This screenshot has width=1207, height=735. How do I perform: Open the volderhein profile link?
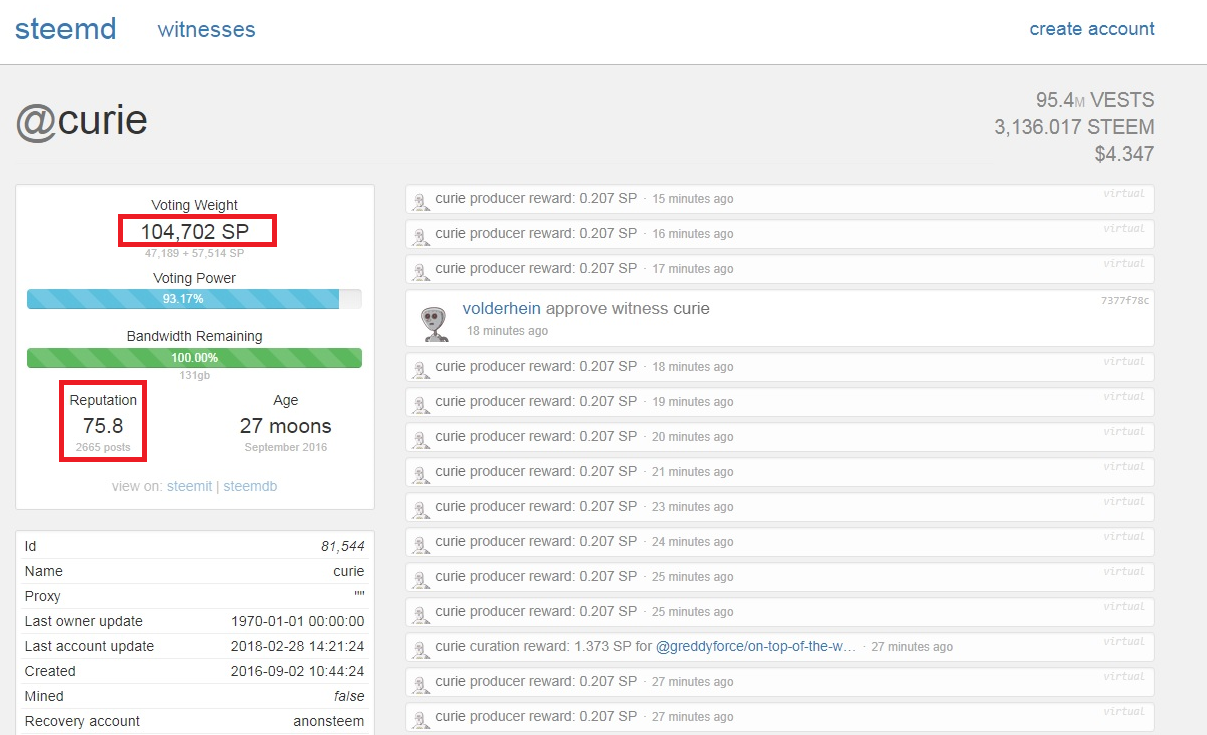tap(502, 309)
